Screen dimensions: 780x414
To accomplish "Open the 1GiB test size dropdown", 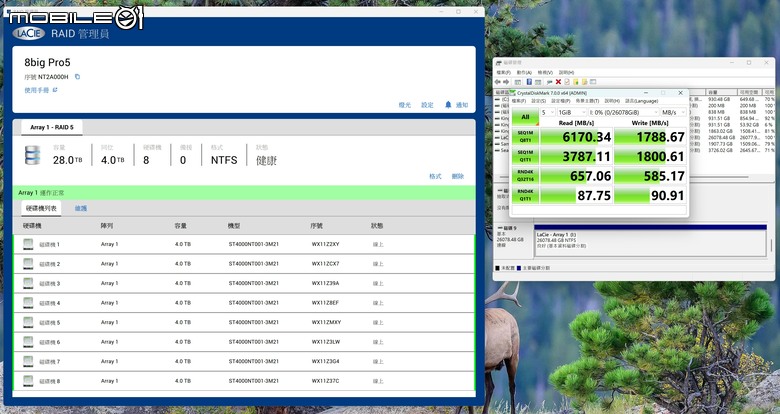I will [572, 112].
